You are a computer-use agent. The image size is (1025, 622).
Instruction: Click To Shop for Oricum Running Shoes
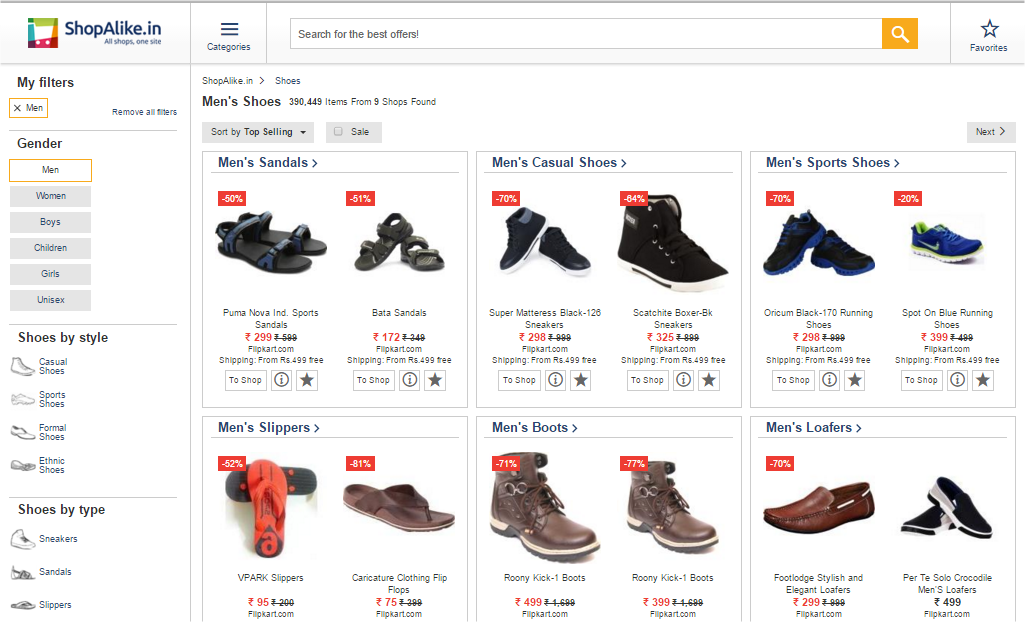[x=793, y=380]
